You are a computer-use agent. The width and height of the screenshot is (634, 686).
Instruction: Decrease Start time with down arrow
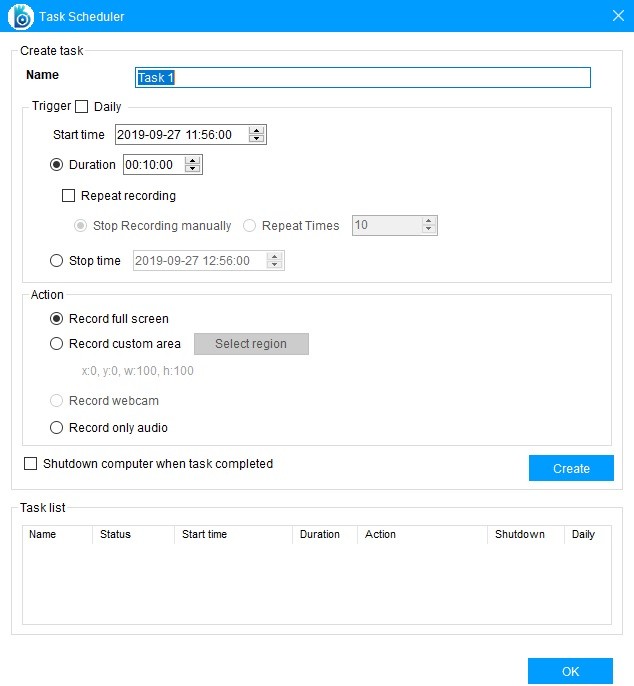pos(257,140)
